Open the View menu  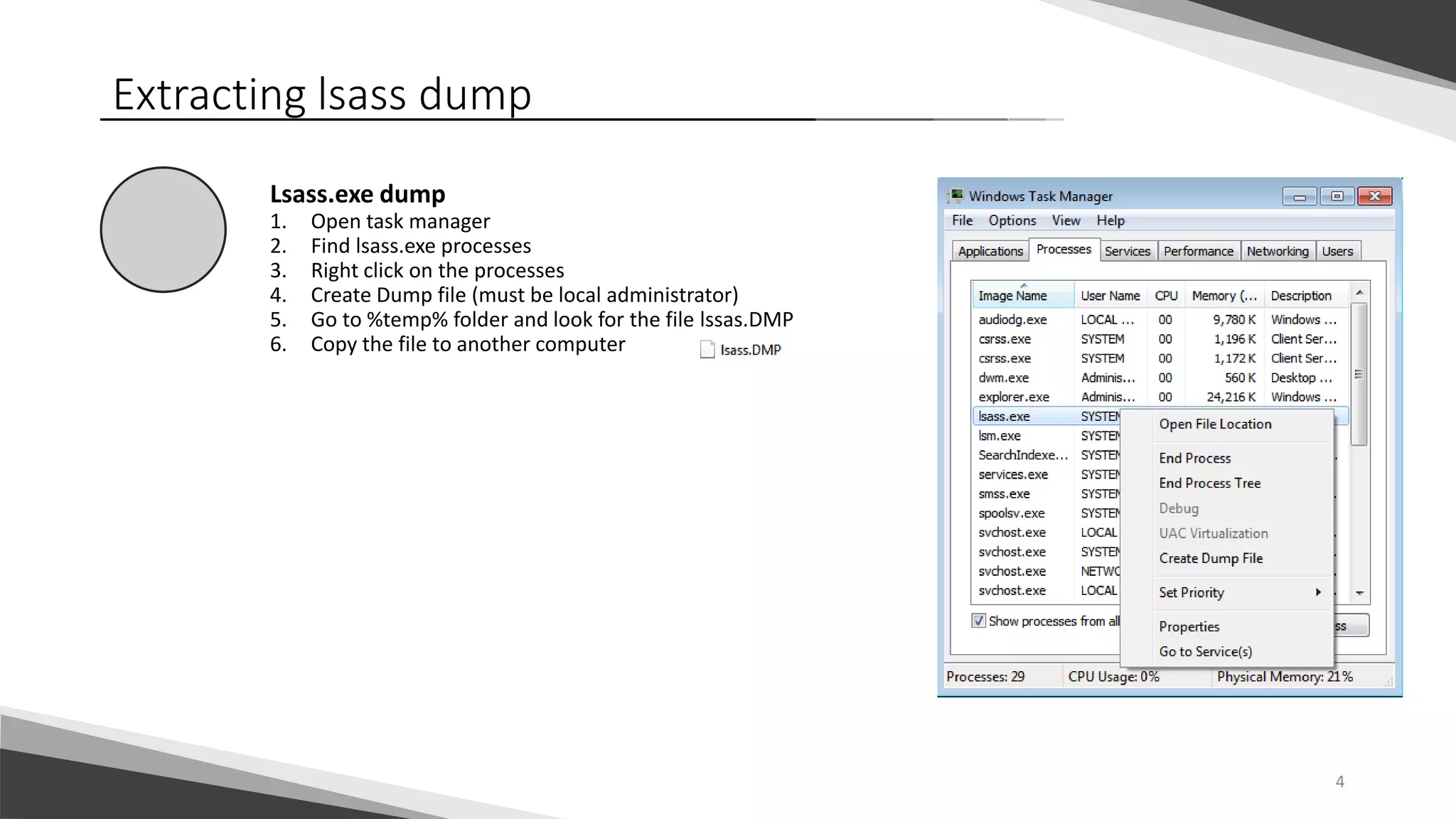(1066, 220)
